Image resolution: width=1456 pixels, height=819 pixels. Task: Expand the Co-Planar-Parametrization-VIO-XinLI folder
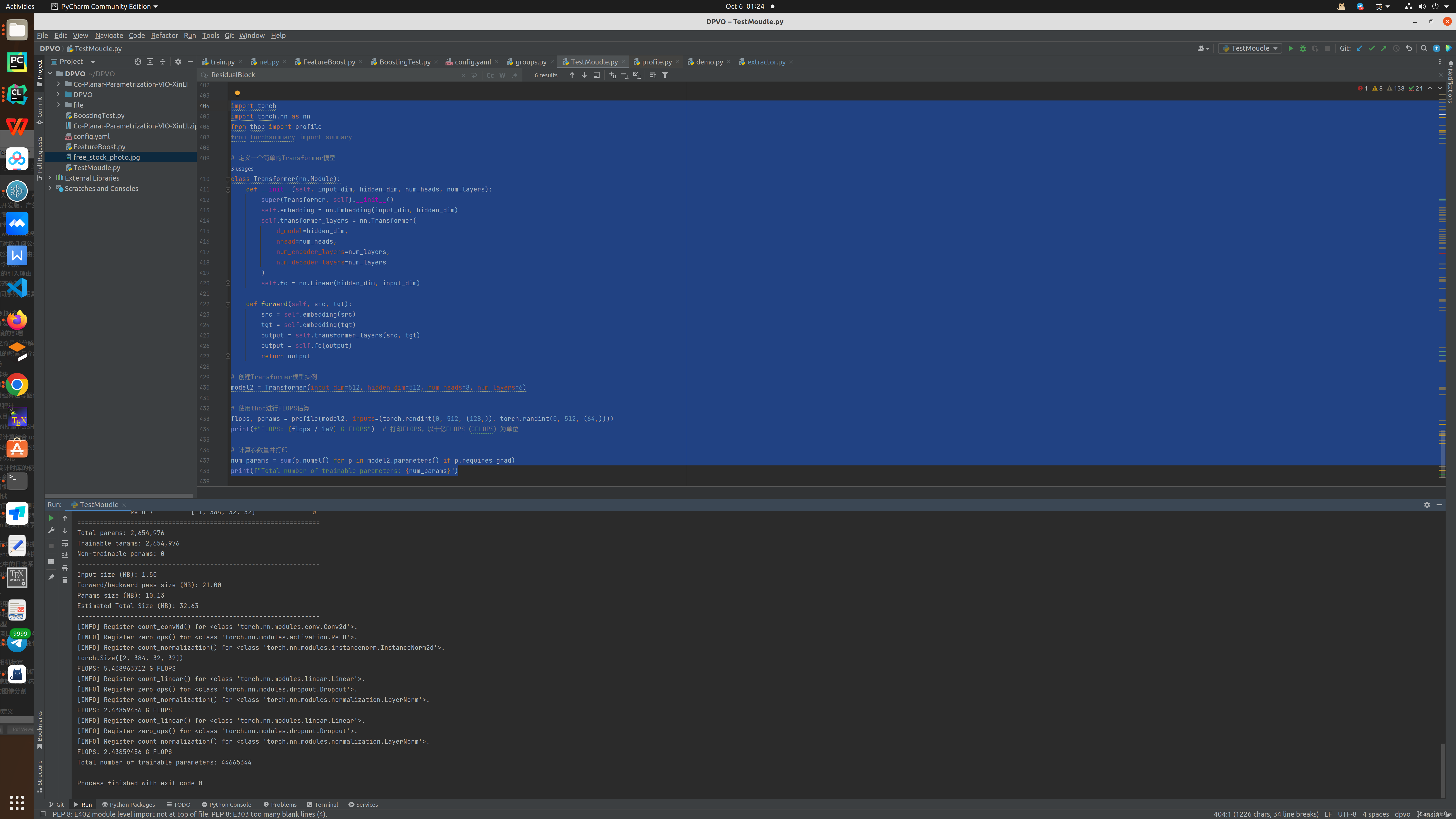pos(58,84)
